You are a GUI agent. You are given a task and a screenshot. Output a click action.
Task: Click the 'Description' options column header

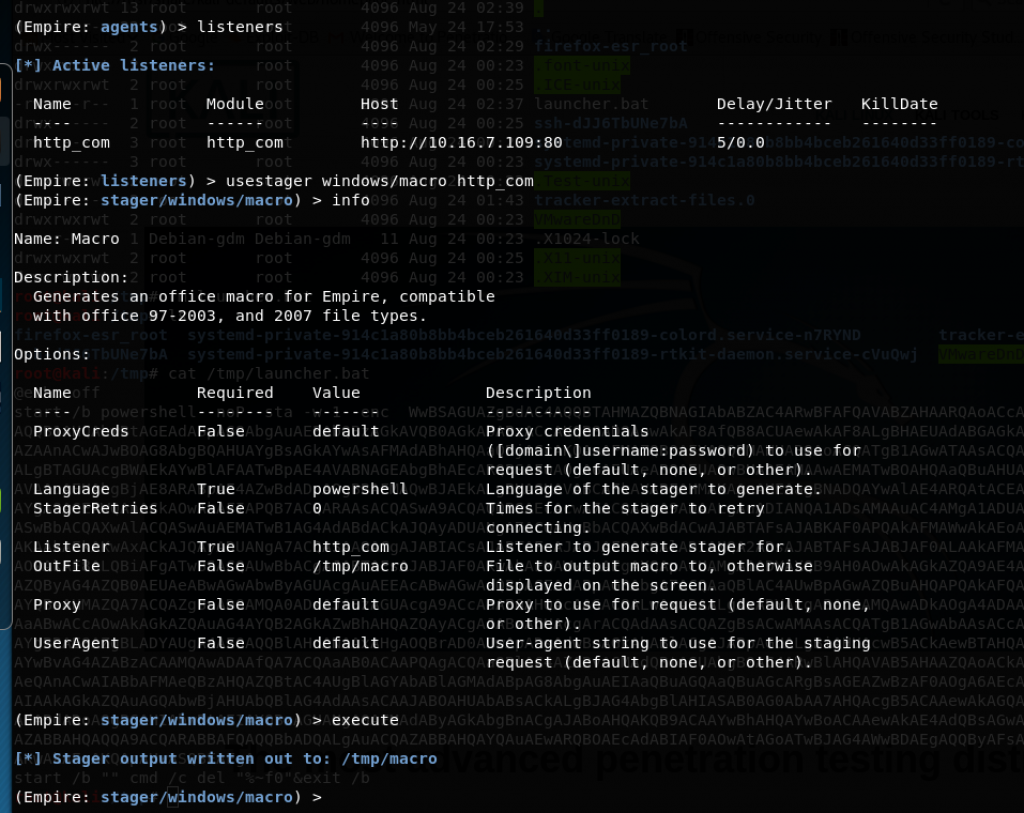tap(538, 393)
